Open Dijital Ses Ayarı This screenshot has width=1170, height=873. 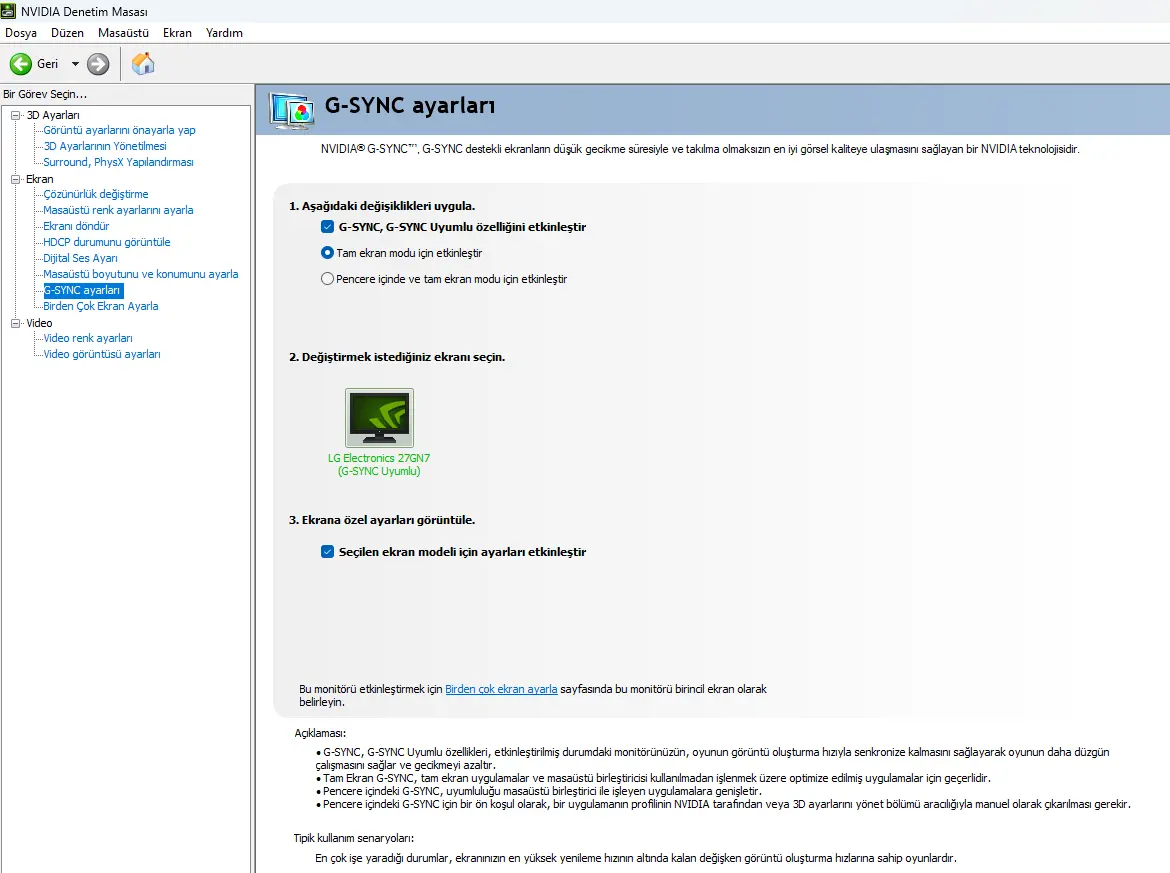pyautogui.click(x=81, y=258)
